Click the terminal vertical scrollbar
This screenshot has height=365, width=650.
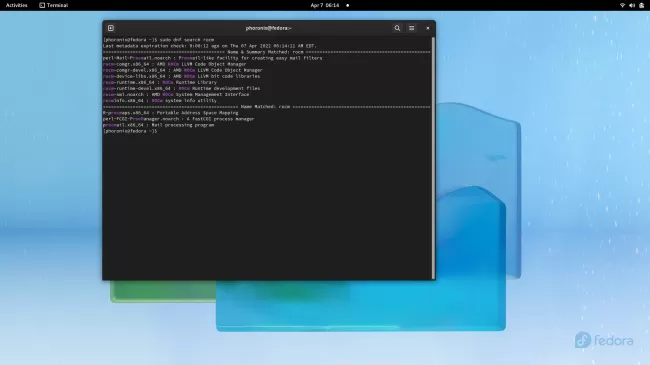pos(433,158)
